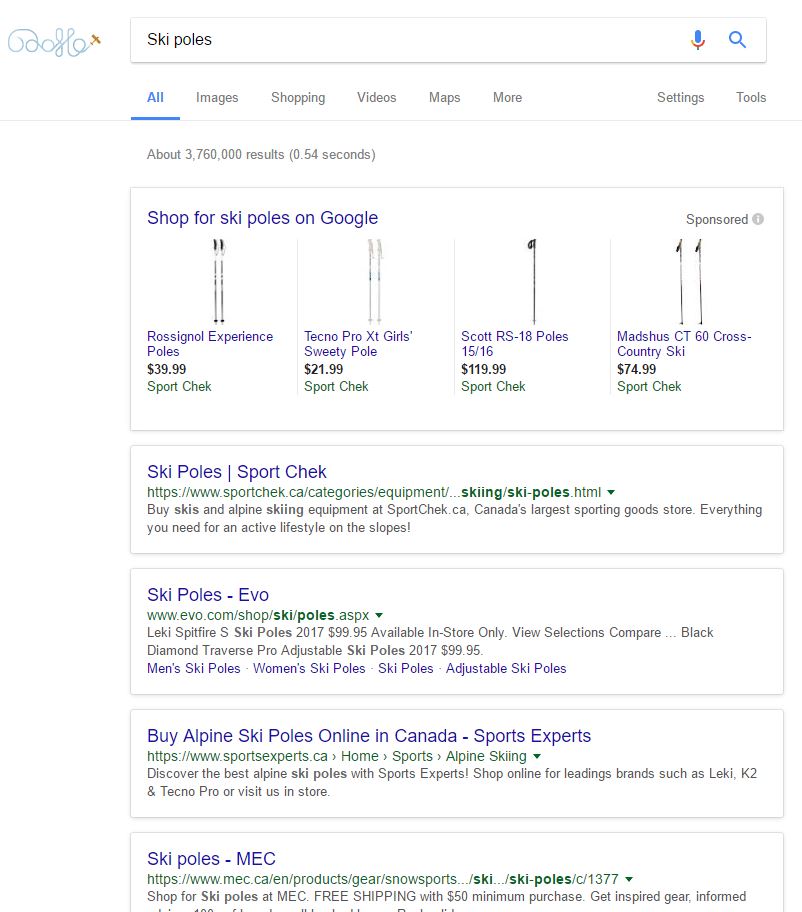The image size is (802, 912).
Task: Click Madshus CT 60 product image
Action: click(x=690, y=282)
